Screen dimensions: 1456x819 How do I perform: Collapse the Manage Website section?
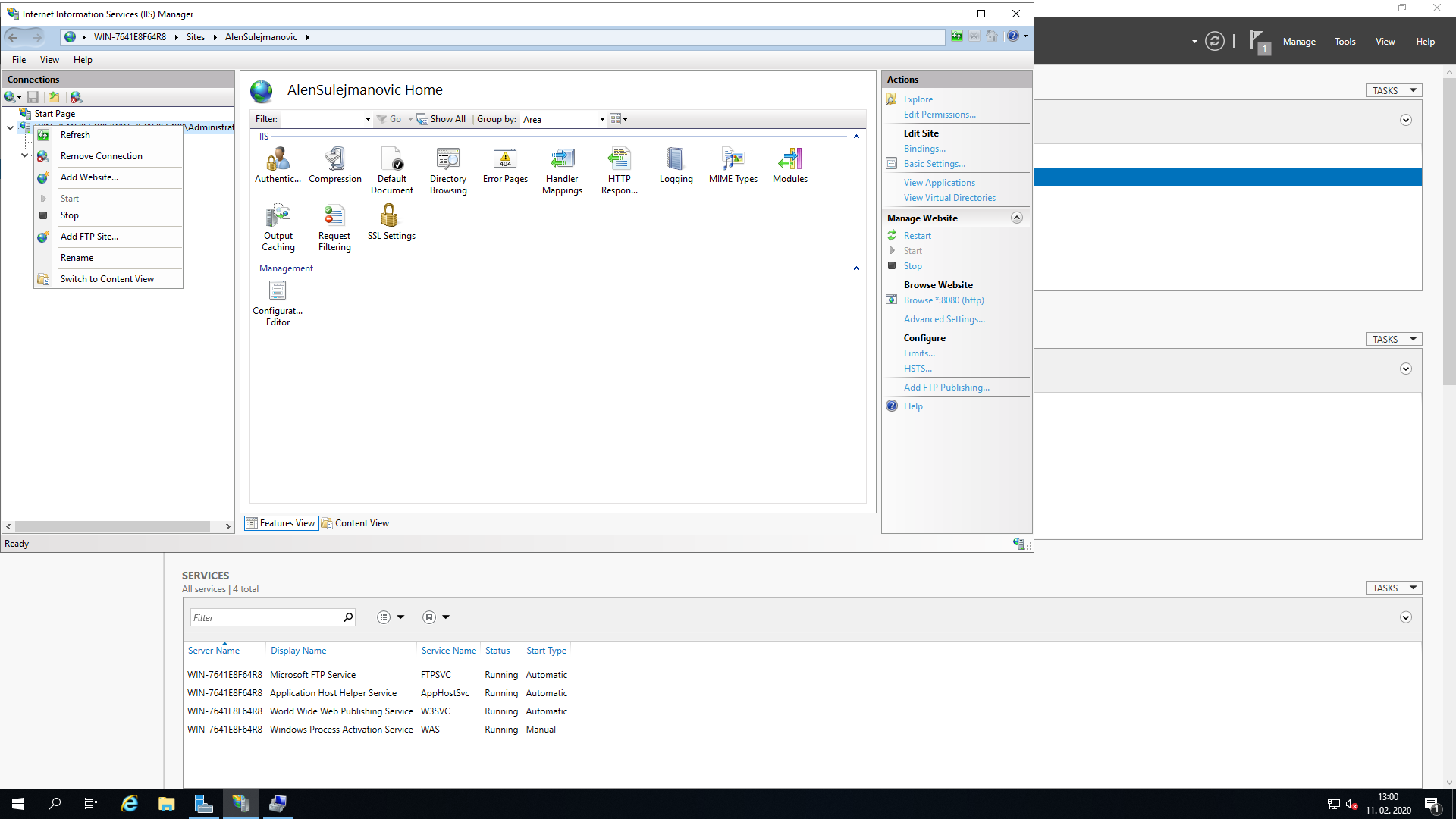click(1017, 218)
